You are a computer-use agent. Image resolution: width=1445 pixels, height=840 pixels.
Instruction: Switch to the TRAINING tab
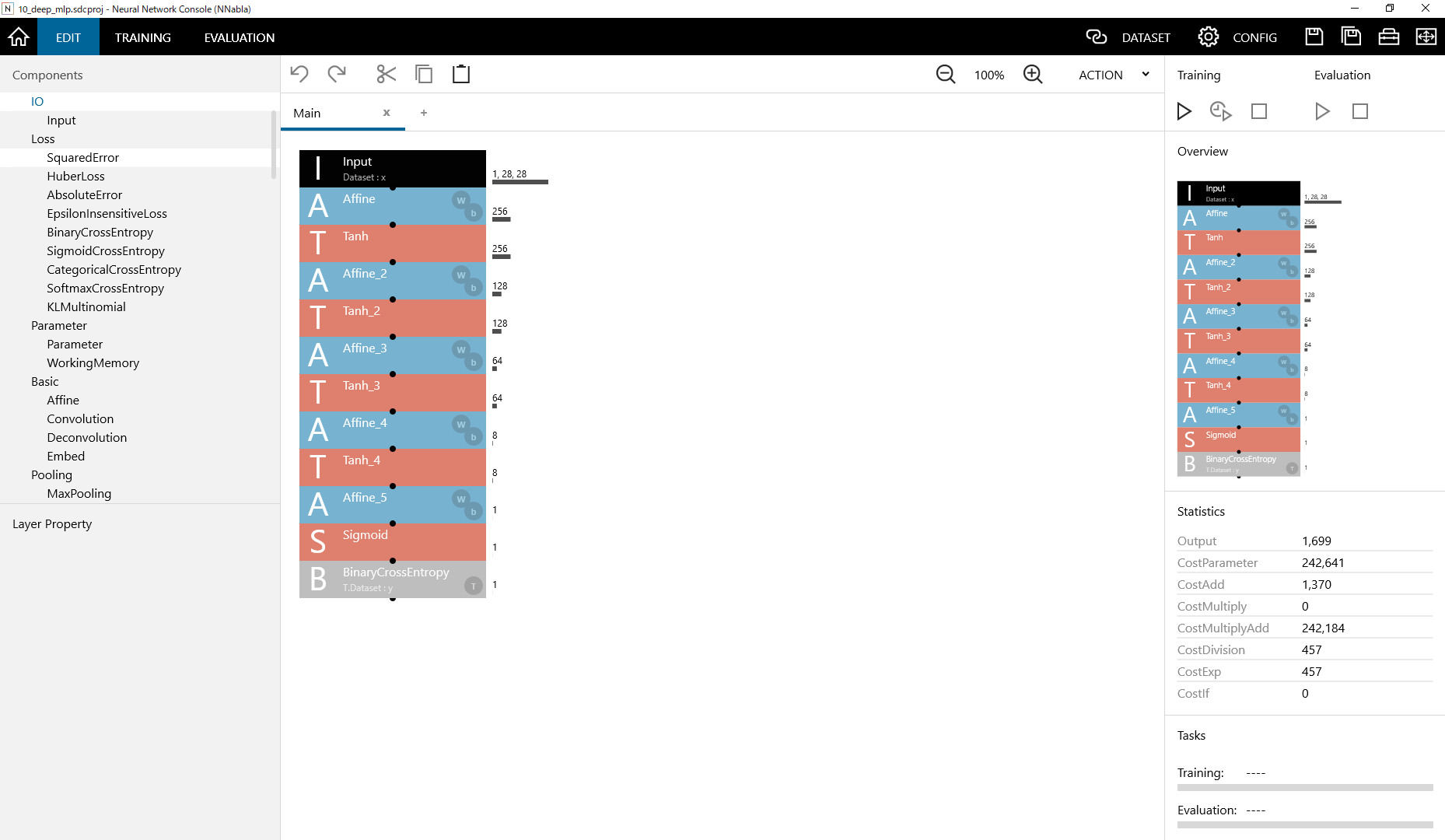tap(142, 37)
